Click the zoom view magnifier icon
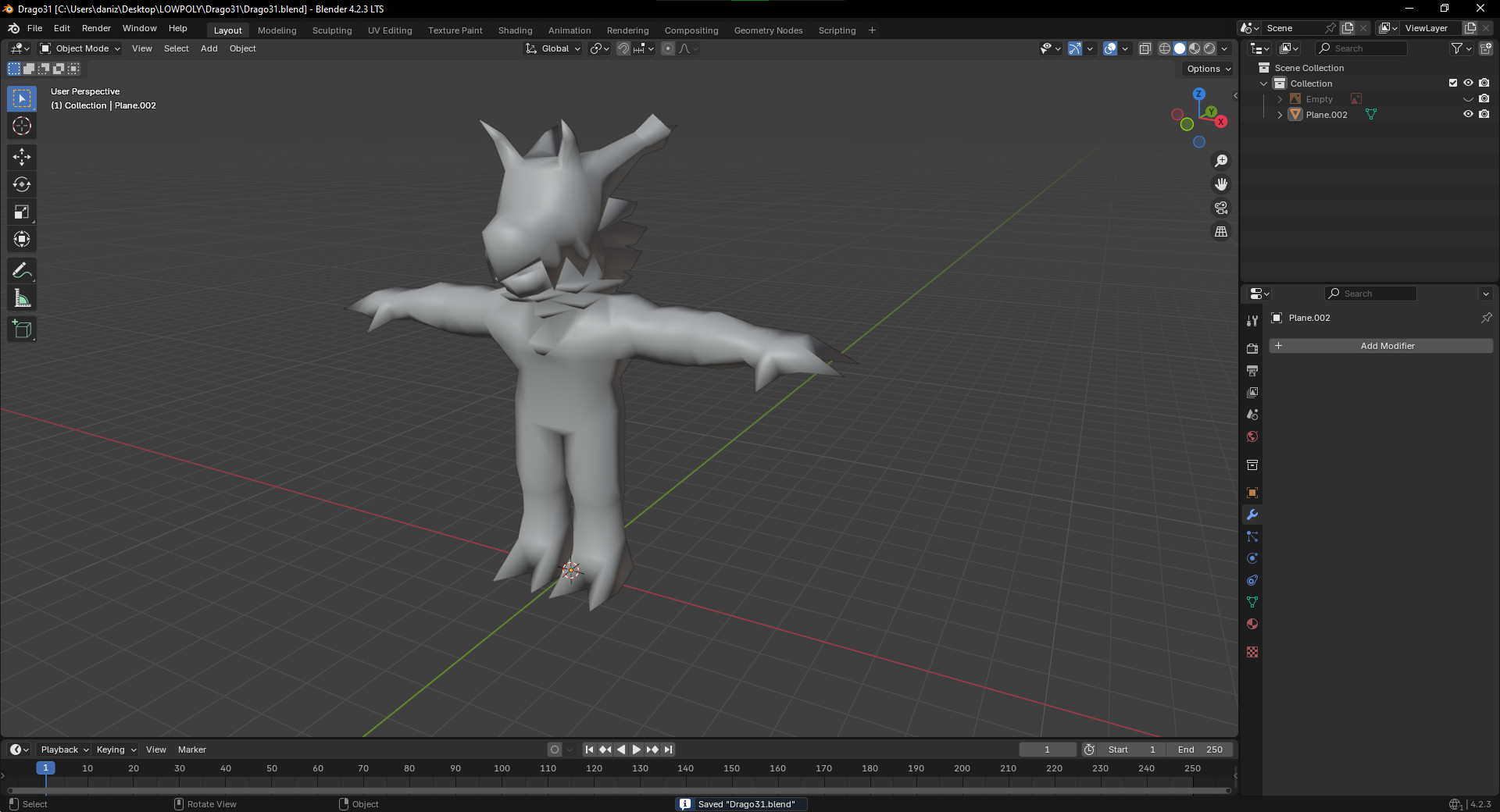The width and height of the screenshot is (1500, 812). click(x=1221, y=161)
